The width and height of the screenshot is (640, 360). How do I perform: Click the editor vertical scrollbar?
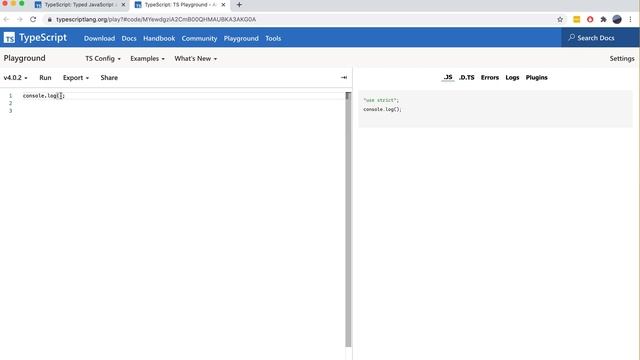[348, 220]
